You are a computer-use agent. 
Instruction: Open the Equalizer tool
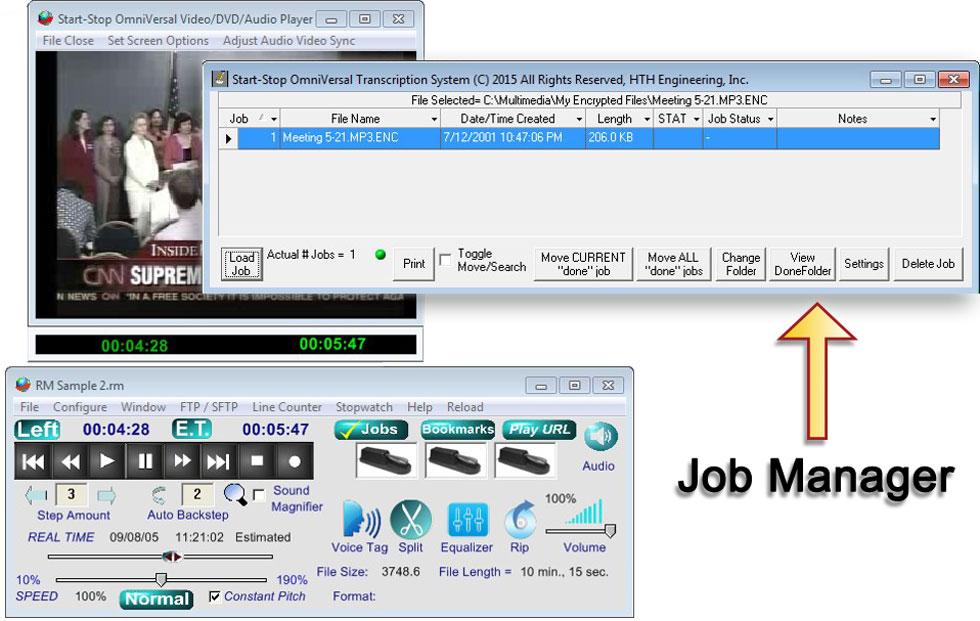tap(468, 519)
